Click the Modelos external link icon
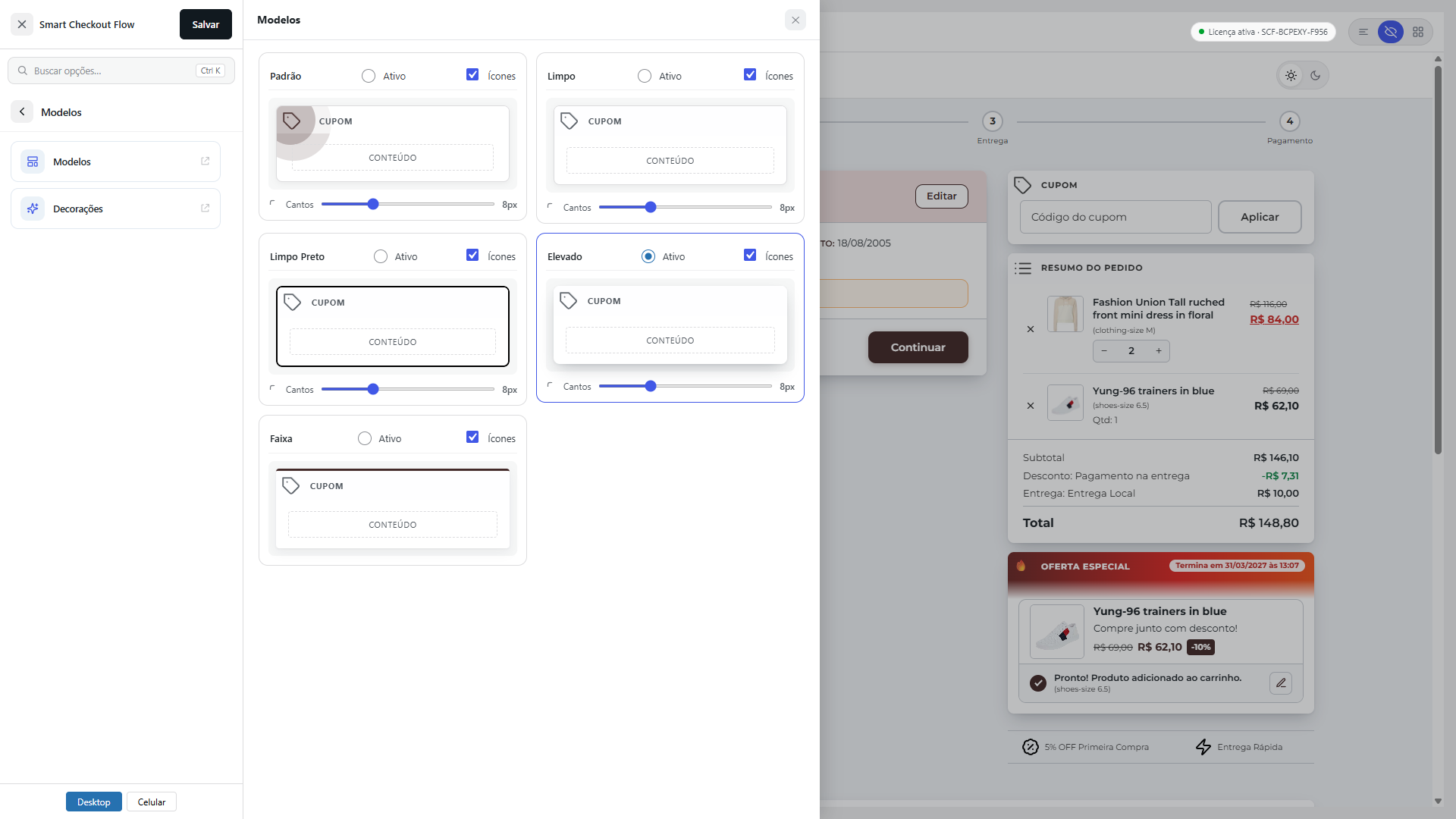The width and height of the screenshot is (1456, 819). 205,162
